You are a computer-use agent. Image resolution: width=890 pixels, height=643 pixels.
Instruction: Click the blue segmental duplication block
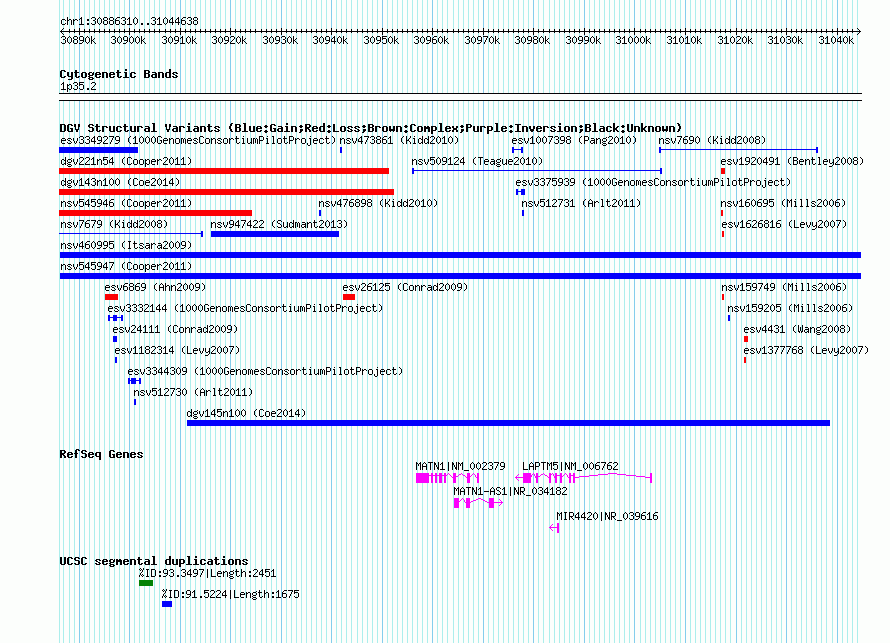(x=167, y=604)
